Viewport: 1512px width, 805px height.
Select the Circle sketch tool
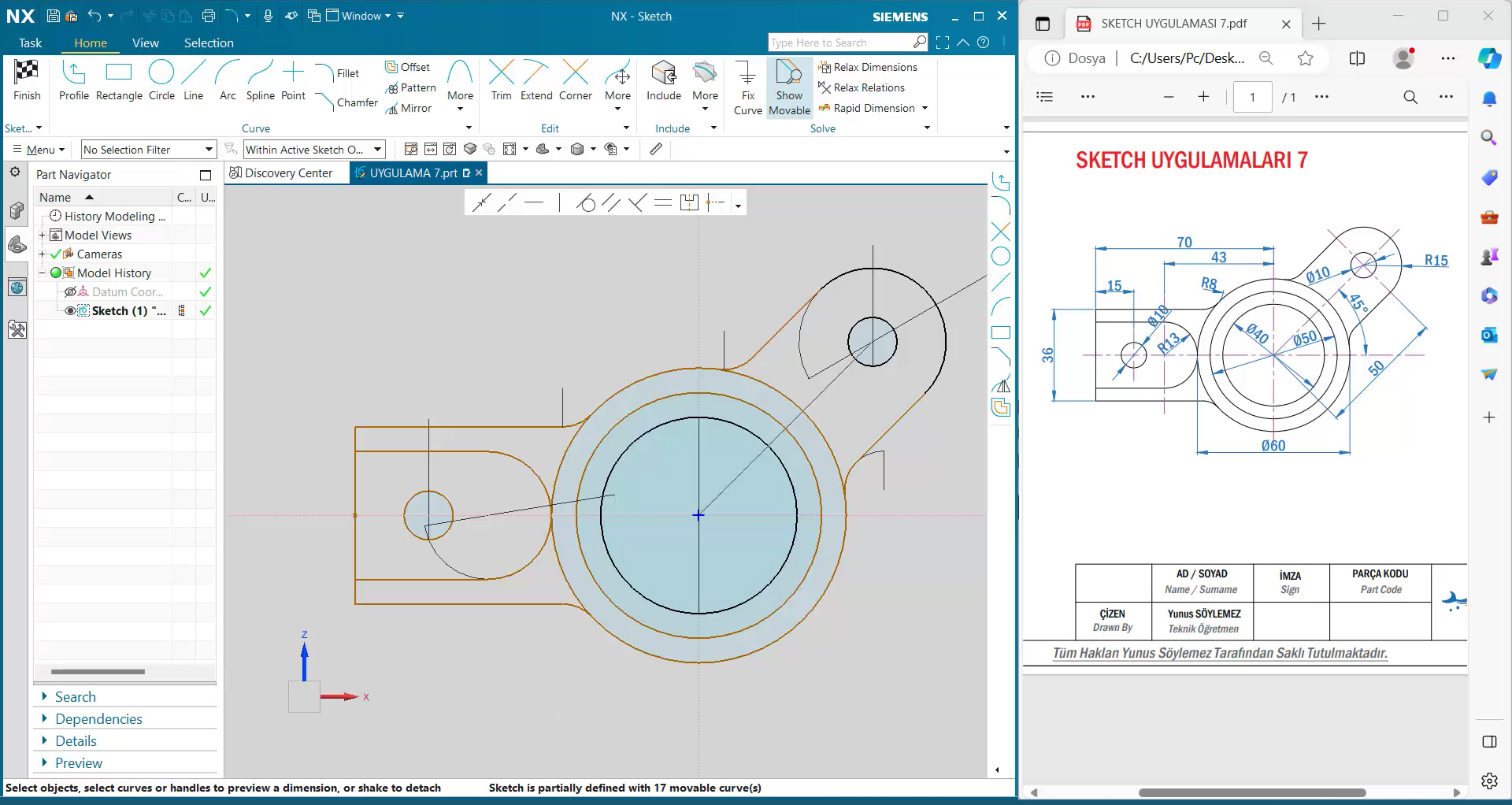pyautogui.click(x=161, y=79)
